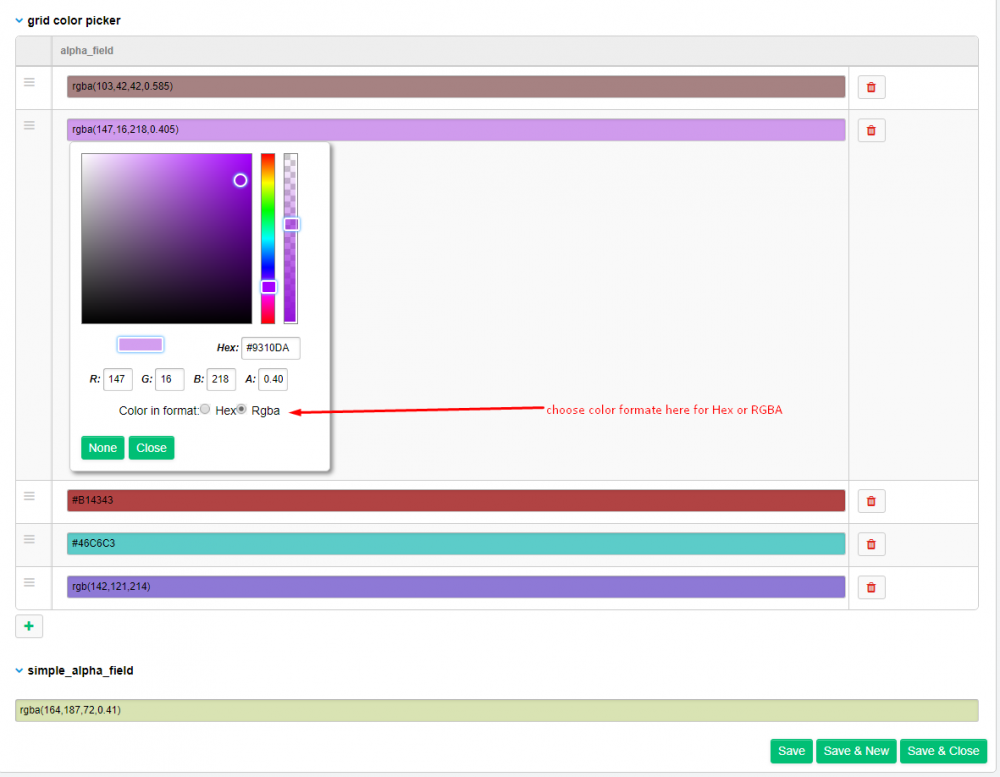This screenshot has height=777, width=1000.
Task: Collapse the grid color picker section
Action: (19, 20)
